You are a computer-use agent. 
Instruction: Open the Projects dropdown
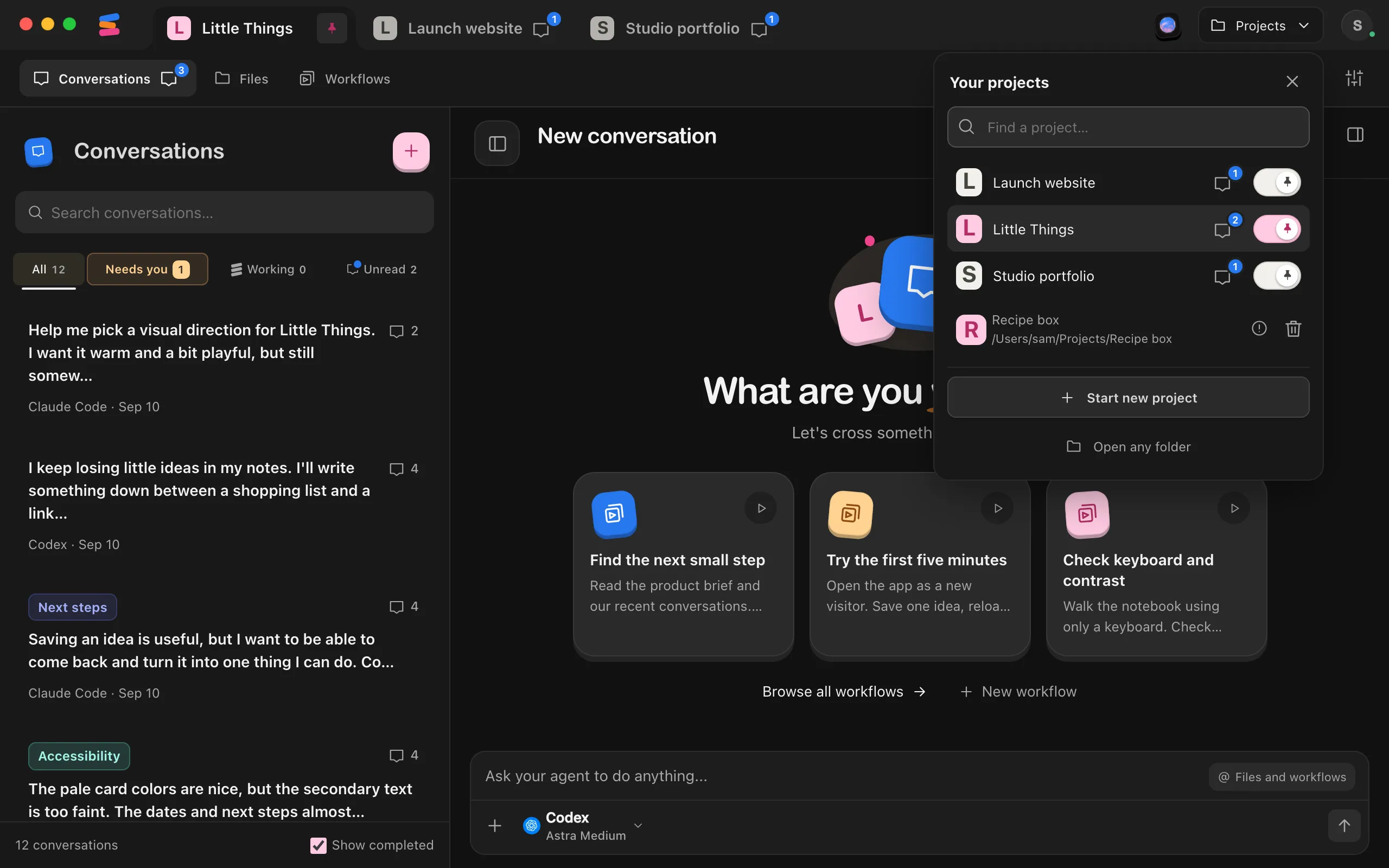[1260, 26]
